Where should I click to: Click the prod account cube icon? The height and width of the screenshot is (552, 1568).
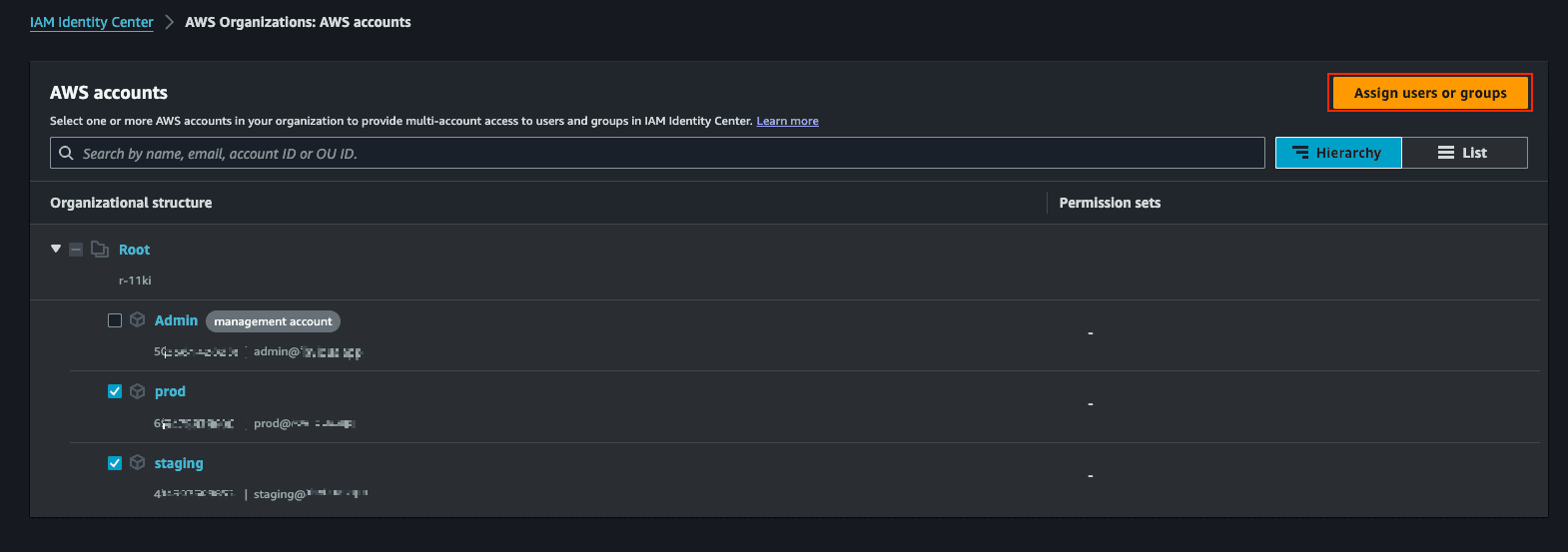138,391
